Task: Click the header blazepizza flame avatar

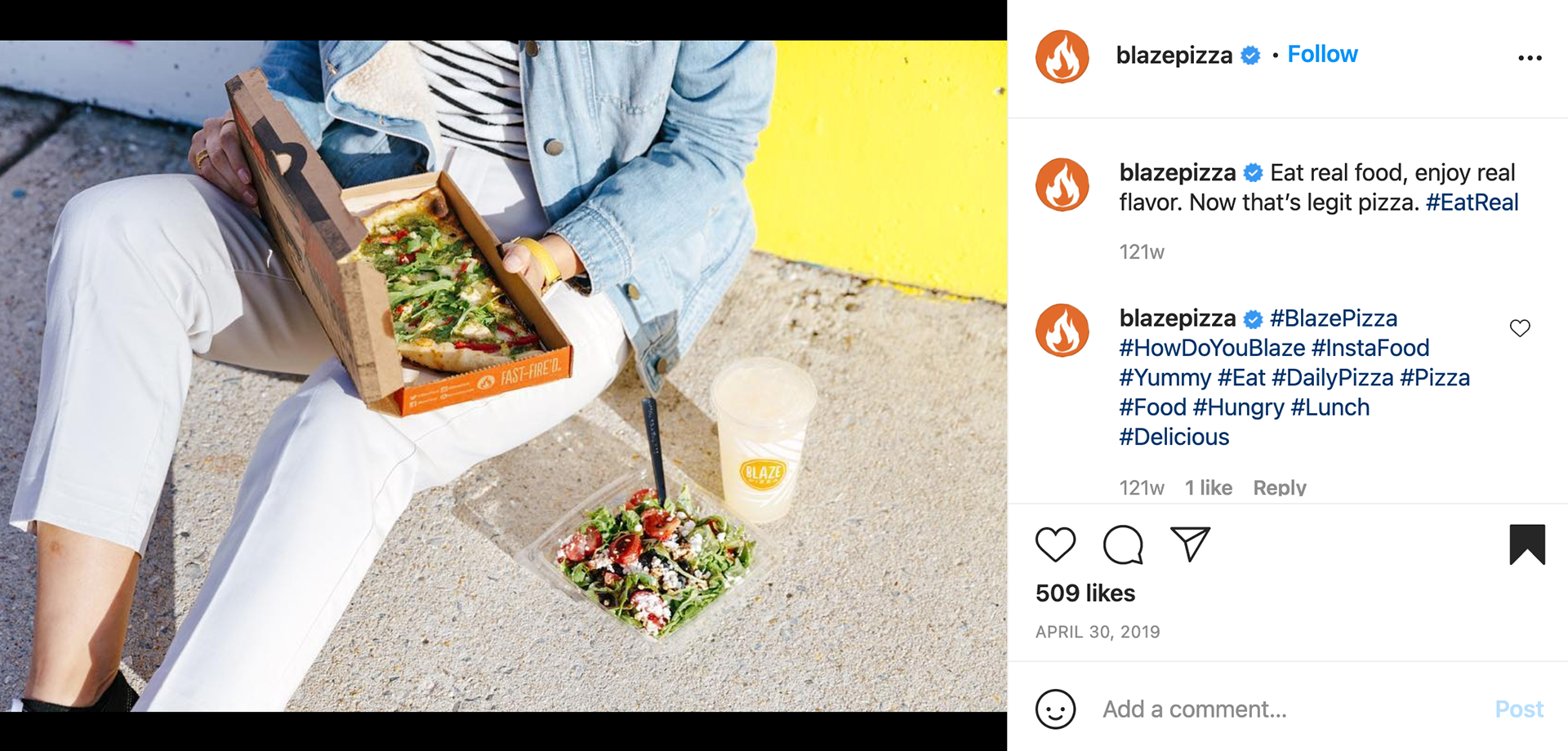Action: (x=1062, y=57)
